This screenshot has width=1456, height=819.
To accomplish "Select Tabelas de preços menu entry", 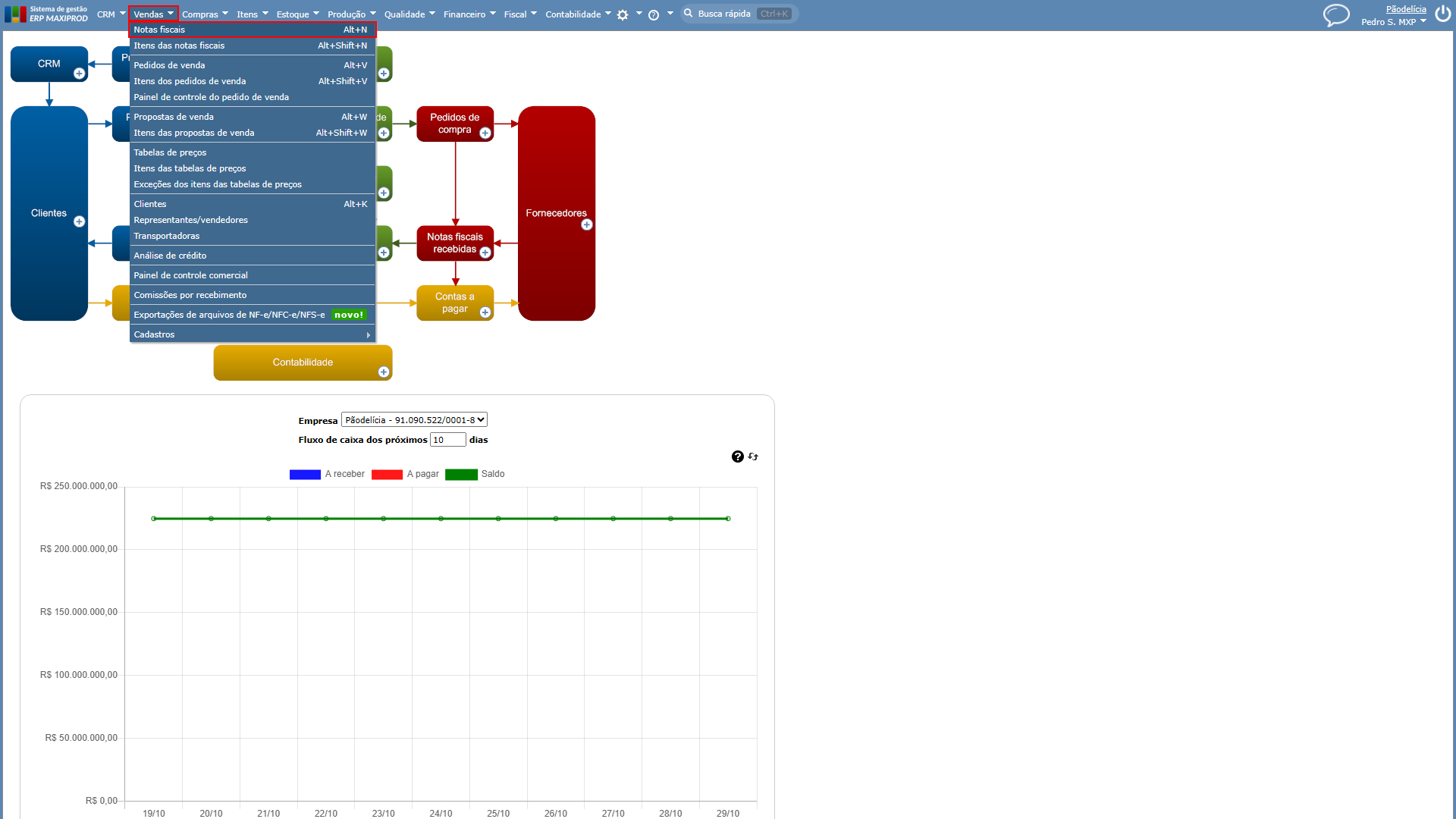I will point(253,152).
